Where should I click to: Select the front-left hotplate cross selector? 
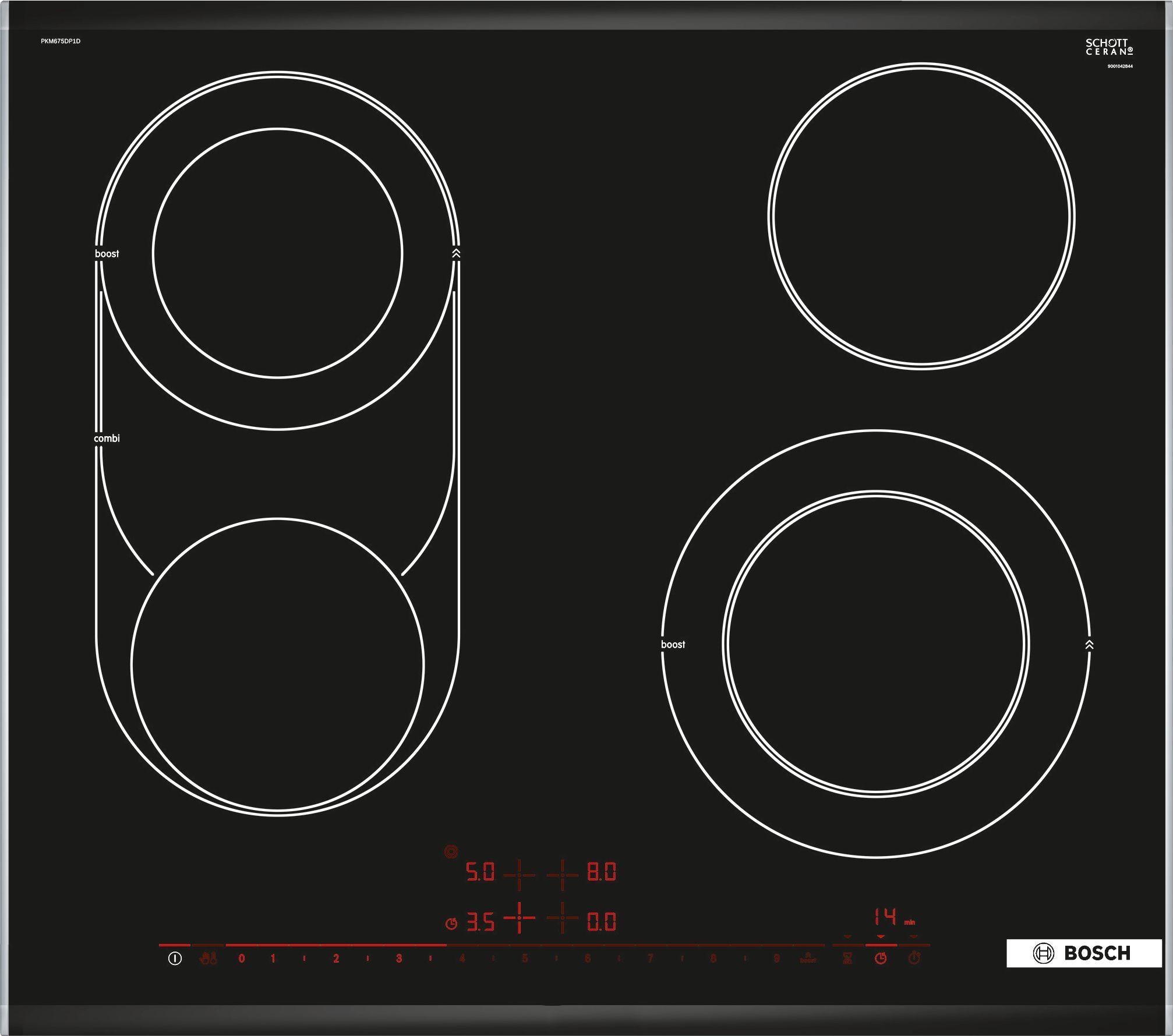coord(519,918)
